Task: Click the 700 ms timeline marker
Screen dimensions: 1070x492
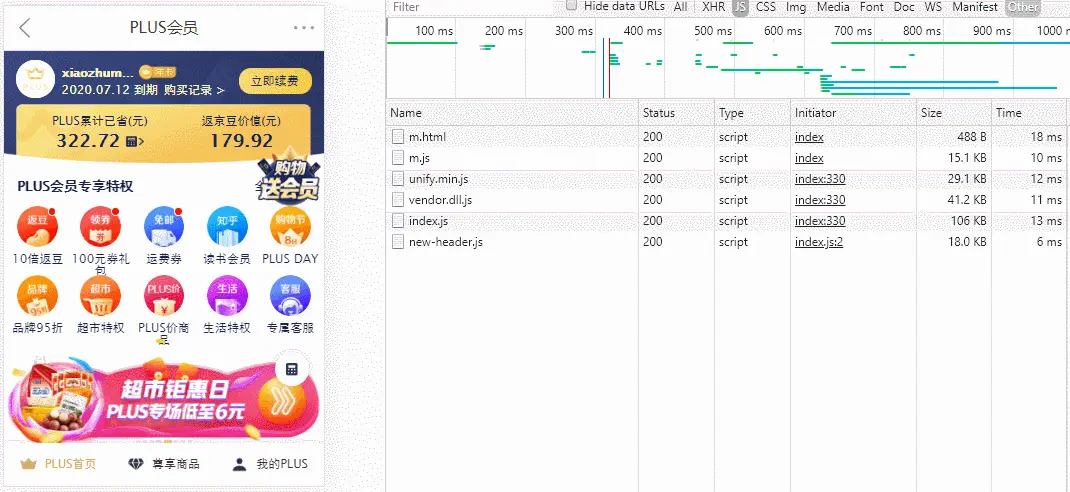Action: point(853,31)
